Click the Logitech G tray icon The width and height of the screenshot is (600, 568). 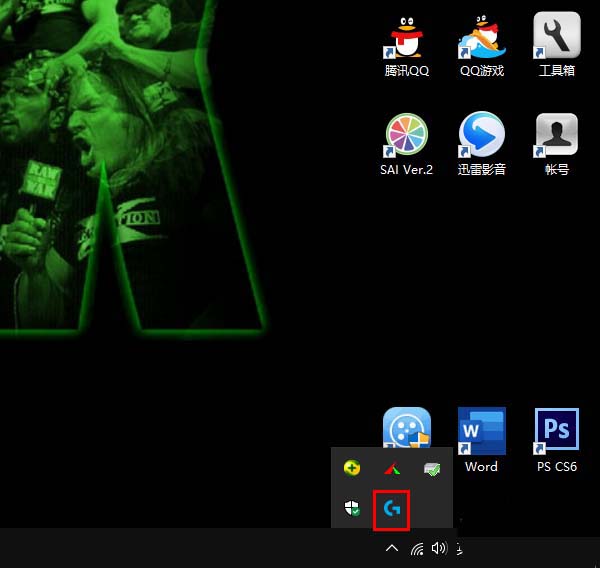(391, 509)
